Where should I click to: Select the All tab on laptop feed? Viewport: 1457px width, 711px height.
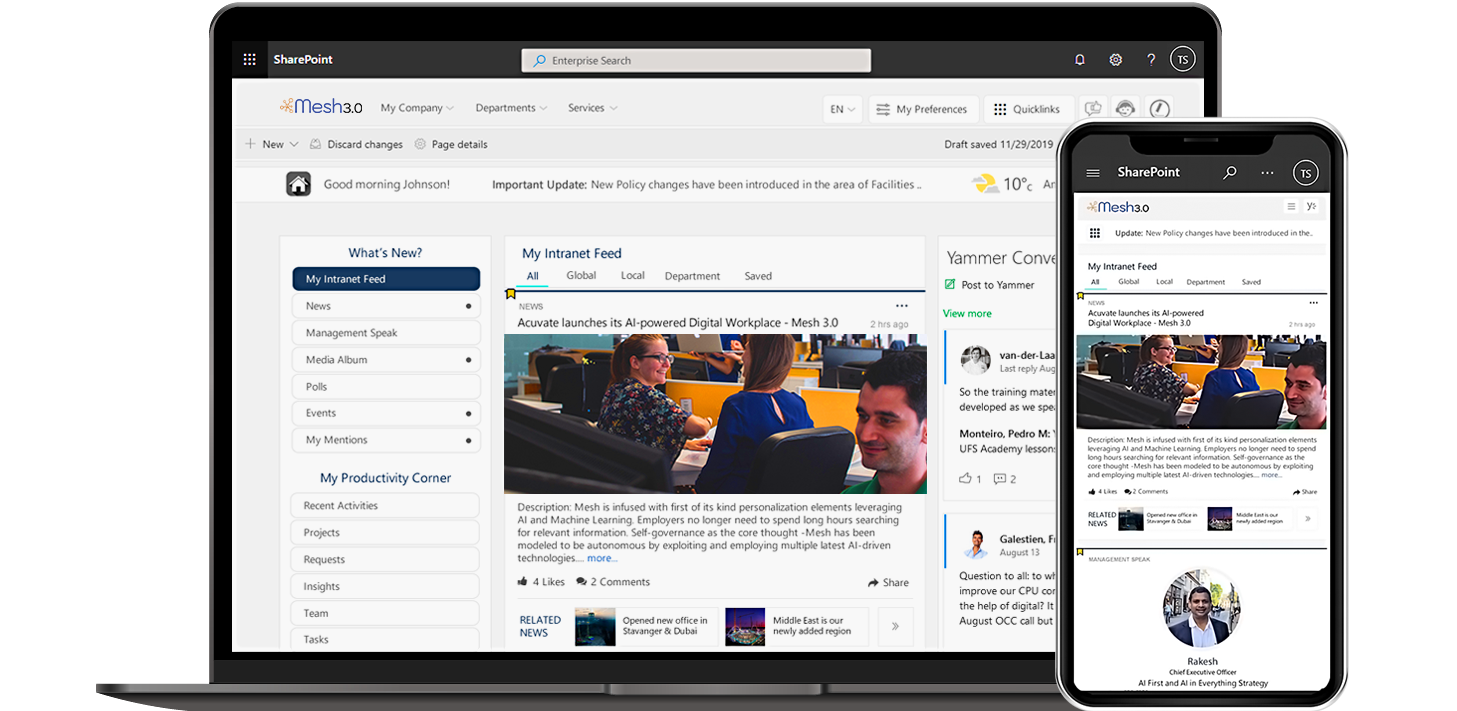coord(533,276)
